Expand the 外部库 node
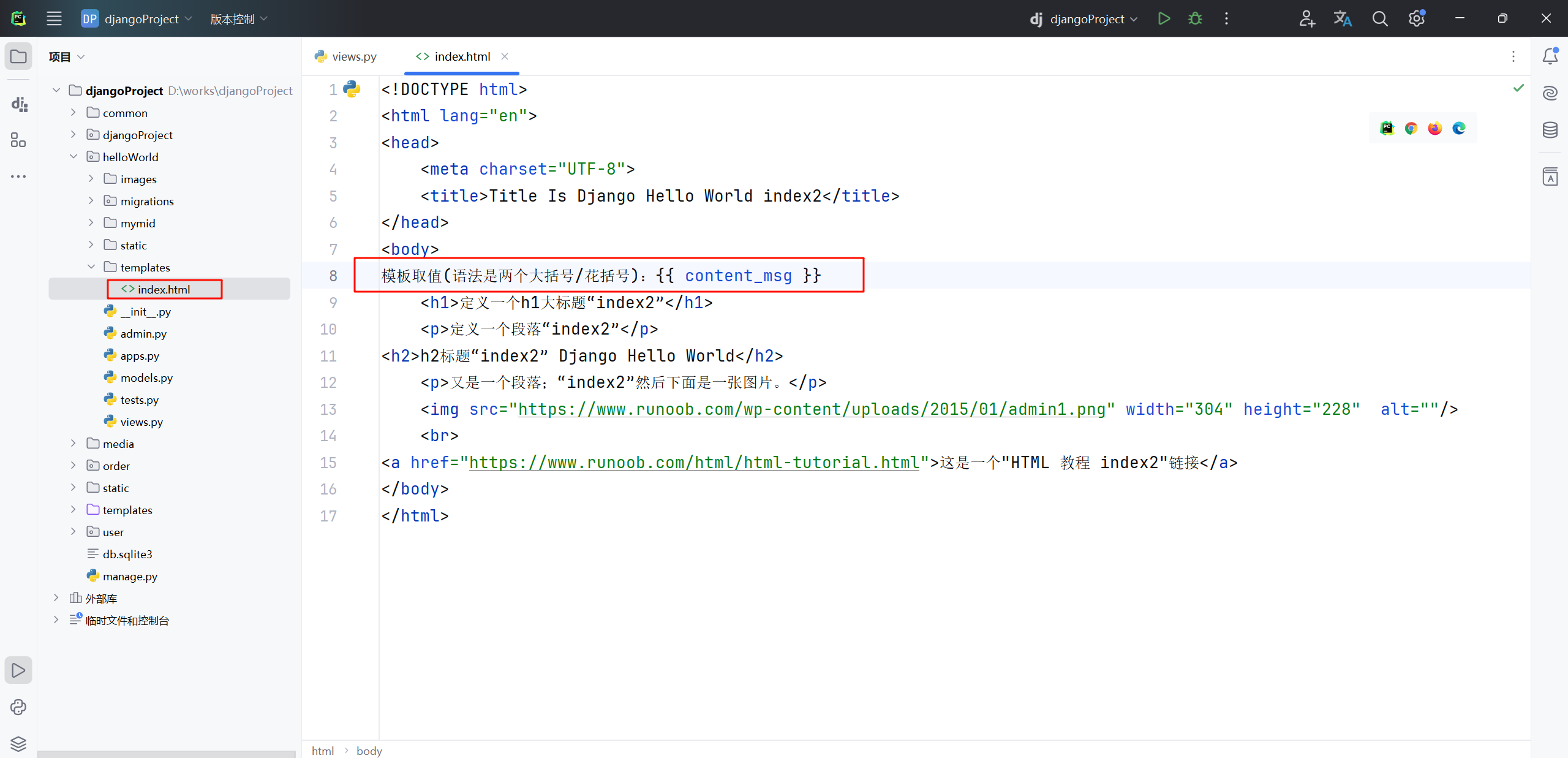The width and height of the screenshot is (1568, 758). pyautogui.click(x=56, y=598)
